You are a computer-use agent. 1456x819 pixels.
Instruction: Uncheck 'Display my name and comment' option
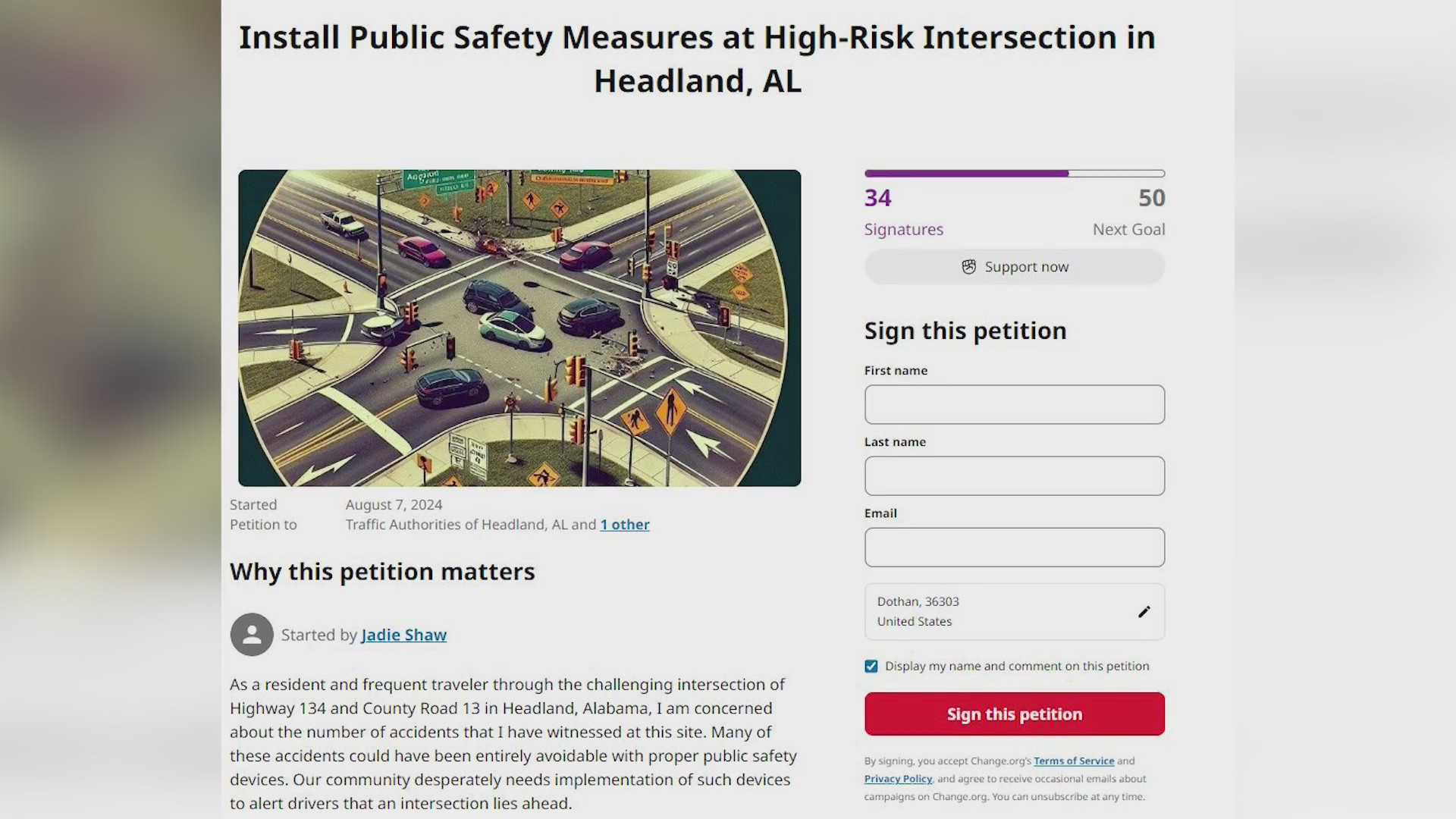pos(871,666)
